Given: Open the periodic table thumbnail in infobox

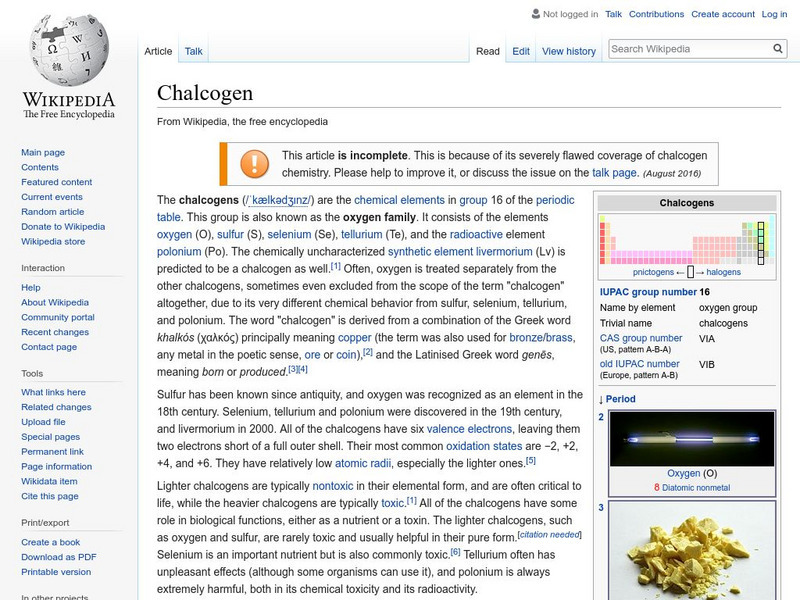Looking at the screenshot, I should coord(687,240).
